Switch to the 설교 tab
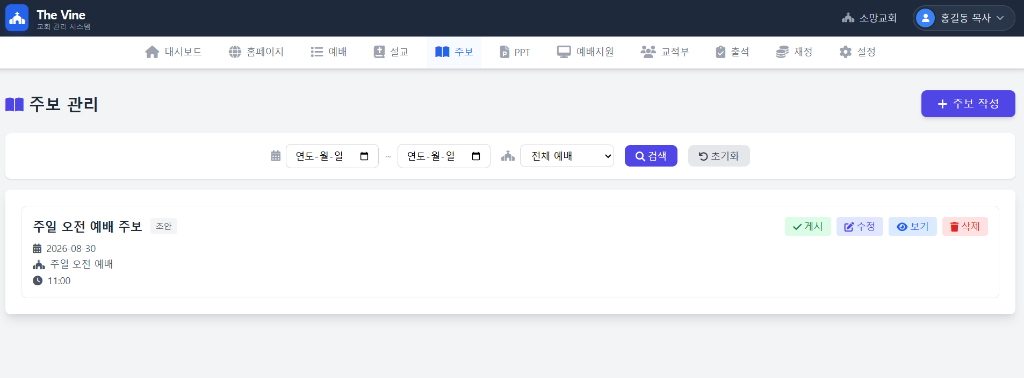The height and width of the screenshot is (378, 1024). pos(391,52)
